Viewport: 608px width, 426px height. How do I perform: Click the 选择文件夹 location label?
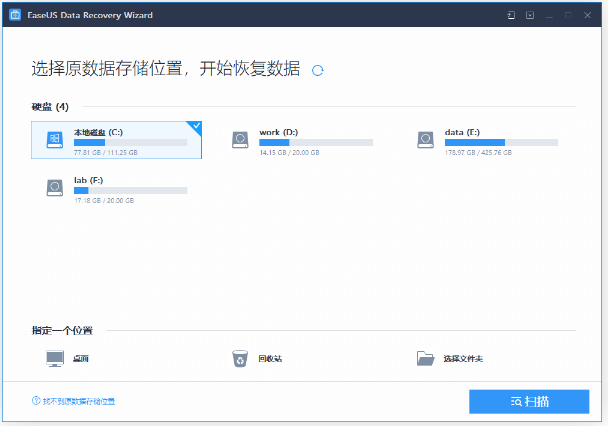tap(463, 359)
